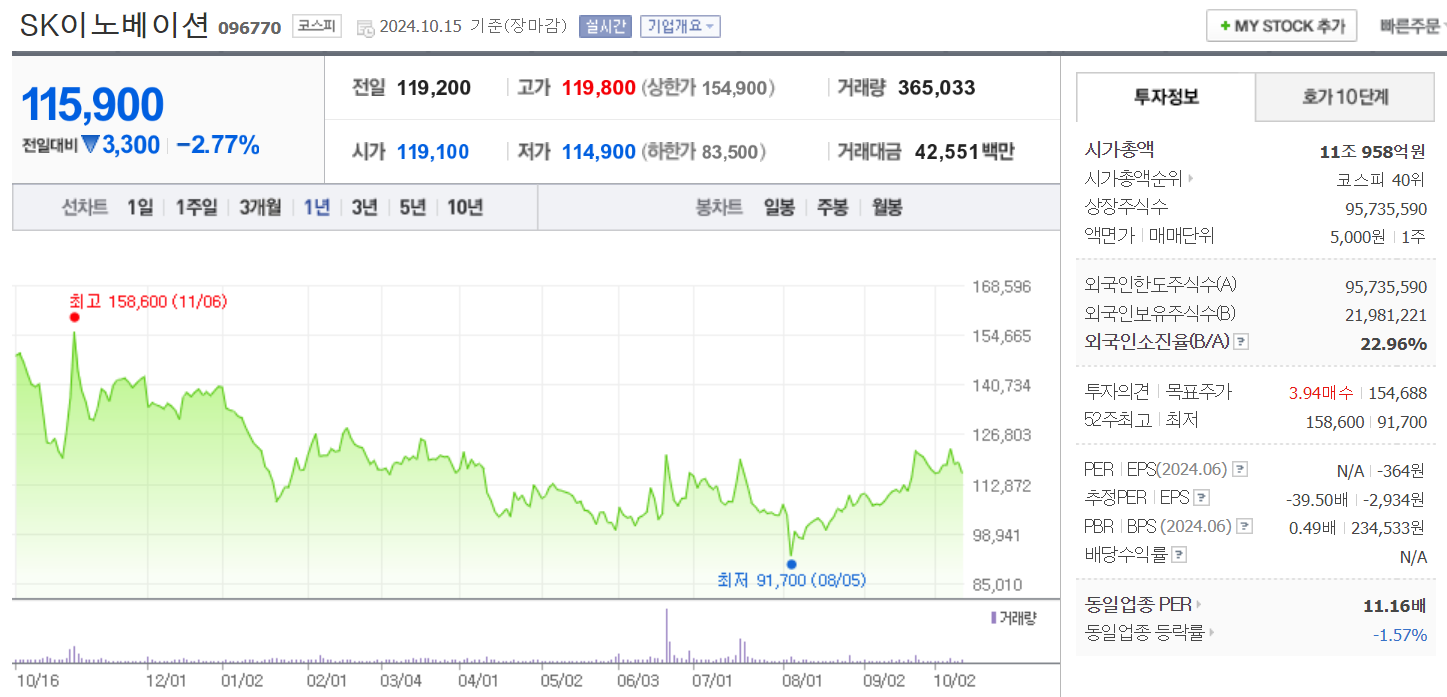Click the 동일업종 PER label
Image resolution: width=1447 pixels, height=697 pixels.
[1138, 605]
